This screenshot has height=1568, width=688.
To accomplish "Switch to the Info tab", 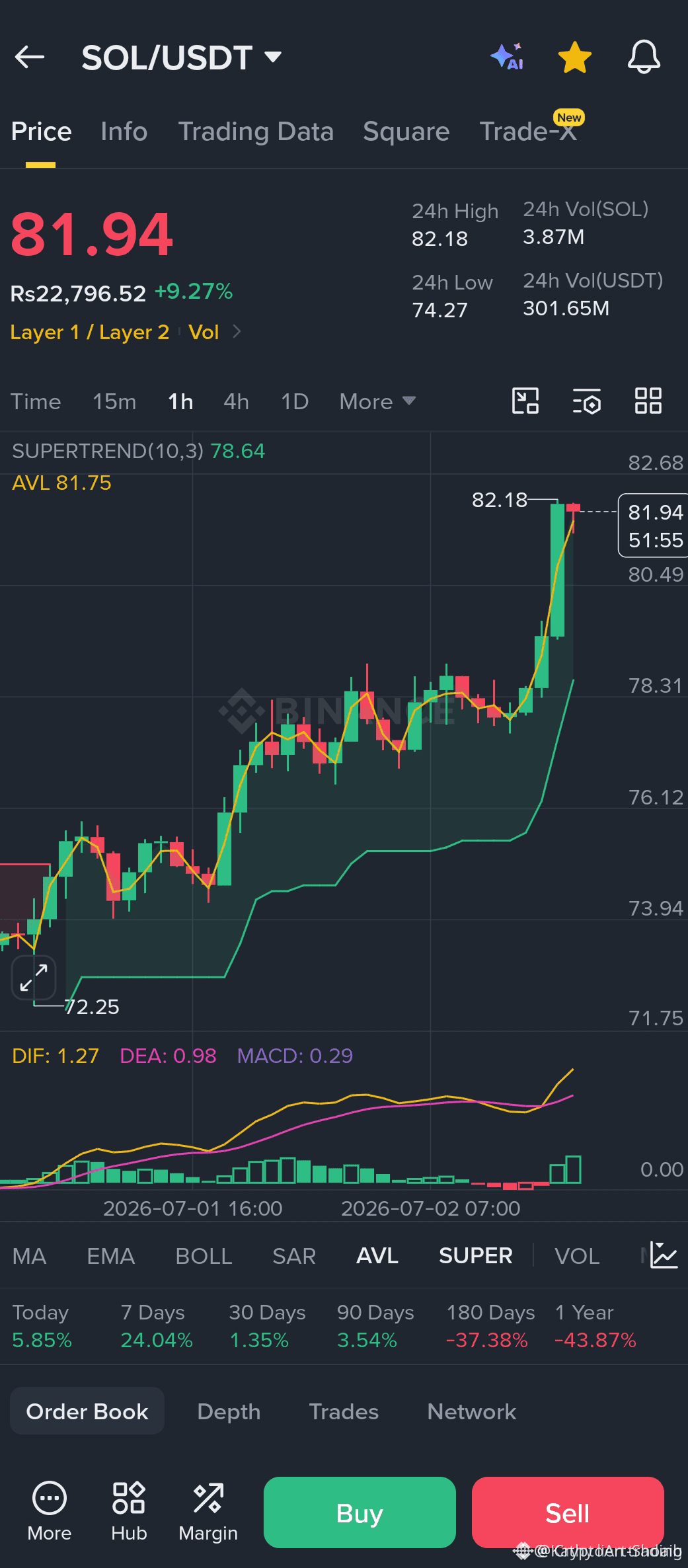I will pos(124,132).
